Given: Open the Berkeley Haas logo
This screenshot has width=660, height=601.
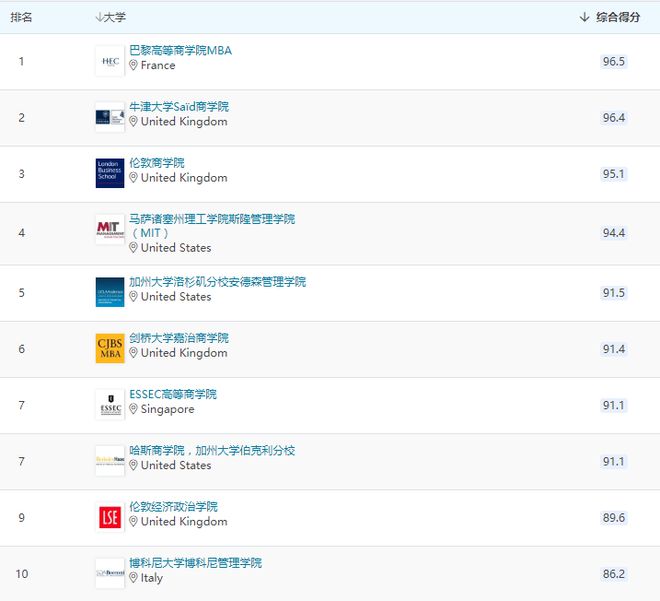Looking at the screenshot, I should pos(110,461).
